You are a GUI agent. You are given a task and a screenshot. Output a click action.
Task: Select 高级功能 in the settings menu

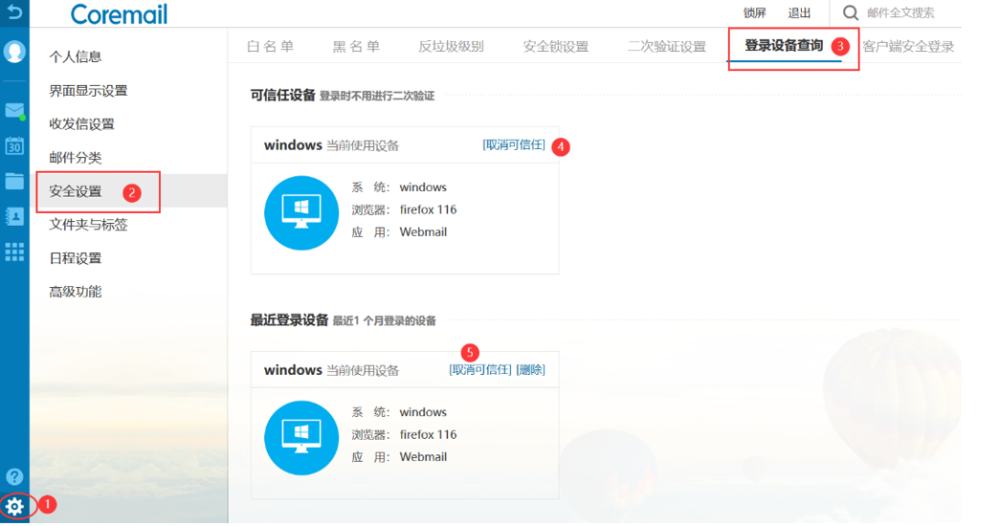[x=76, y=292]
